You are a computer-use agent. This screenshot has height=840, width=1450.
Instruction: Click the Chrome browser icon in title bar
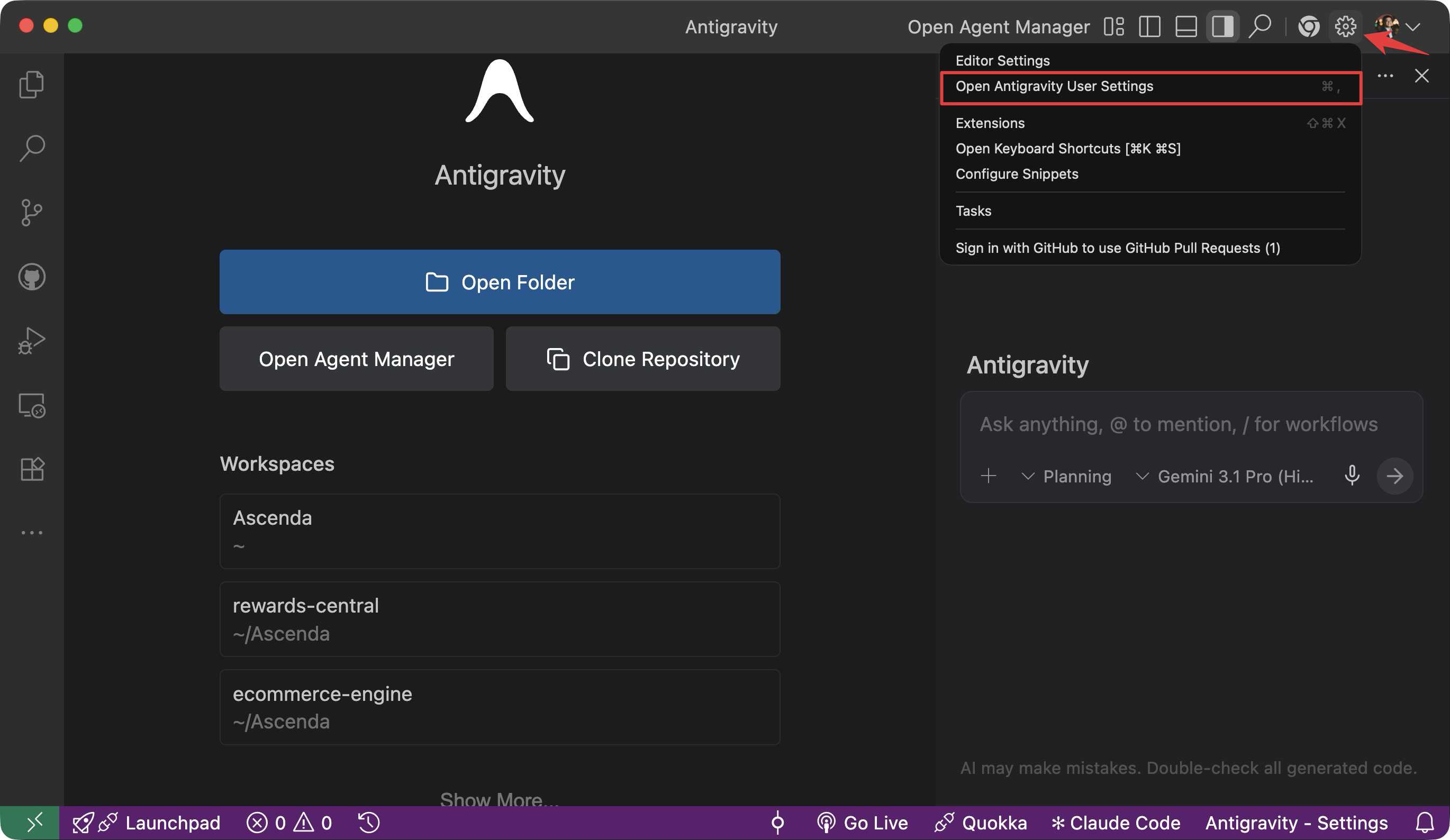pyautogui.click(x=1309, y=26)
